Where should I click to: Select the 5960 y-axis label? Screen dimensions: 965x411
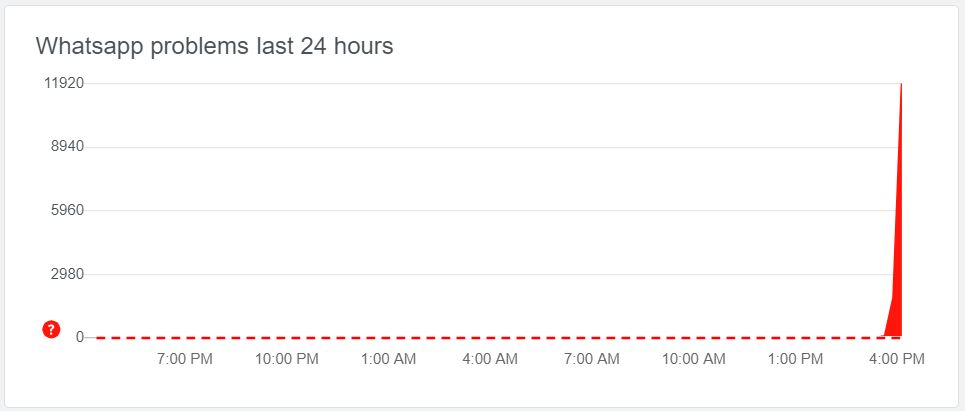[x=66, y=210]
